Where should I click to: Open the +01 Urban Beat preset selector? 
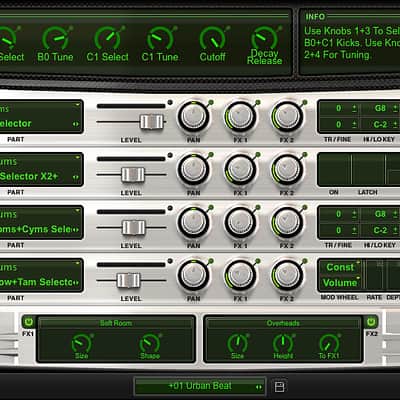coord(200,386)
